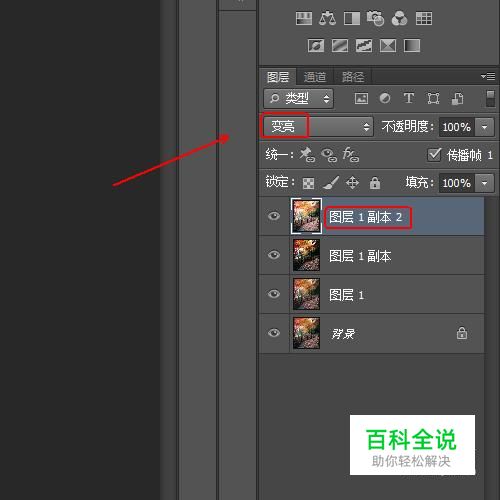Viewport: 500px width, 500px height.
Task: Add a Color Lookup adjustment (grid icon)
Action: pyautogui.click(x=424, y=19)
